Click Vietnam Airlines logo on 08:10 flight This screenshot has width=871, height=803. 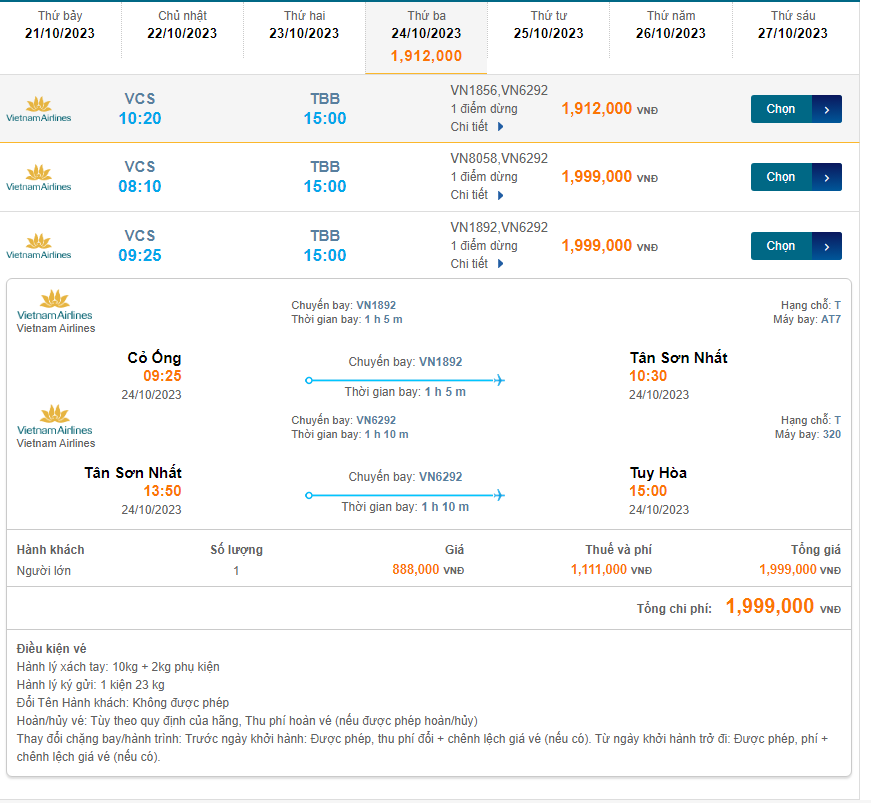coord(39,177)
